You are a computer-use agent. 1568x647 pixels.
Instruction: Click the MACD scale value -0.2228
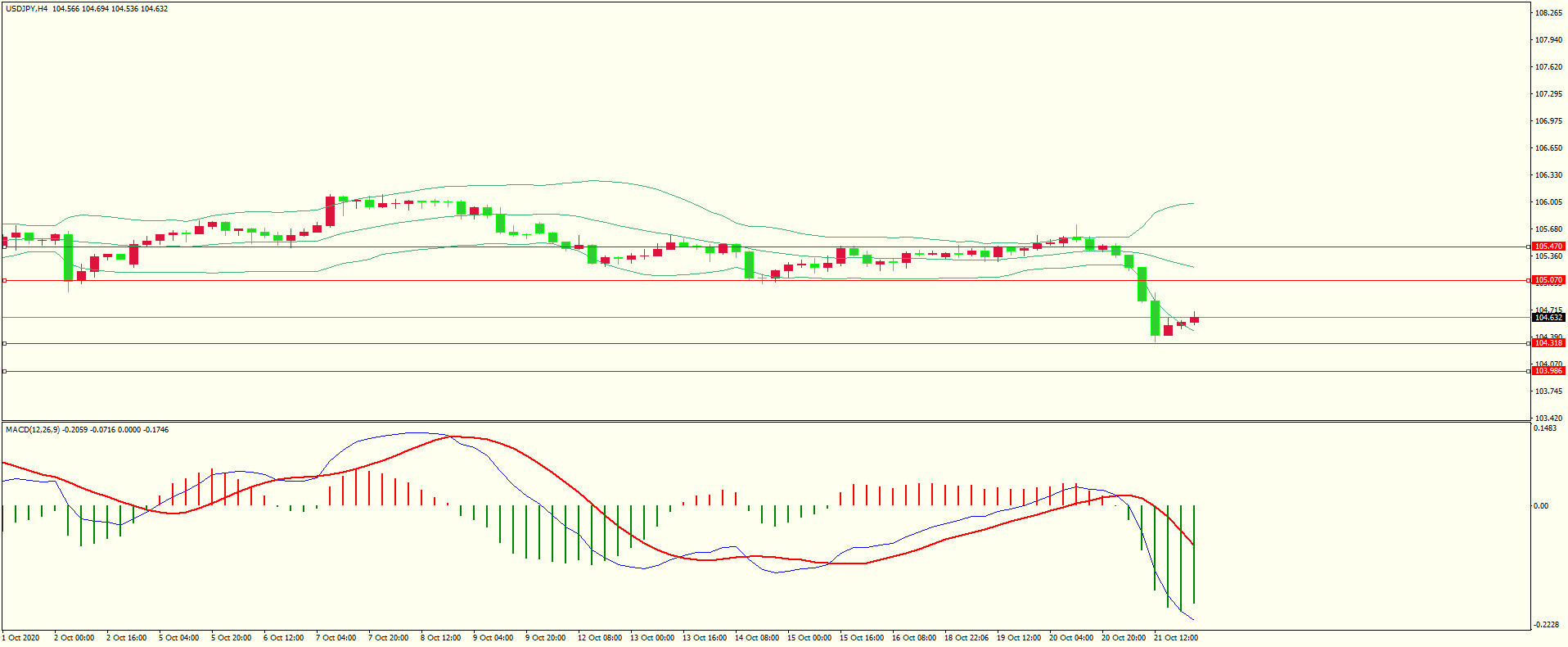[1548, 625]
